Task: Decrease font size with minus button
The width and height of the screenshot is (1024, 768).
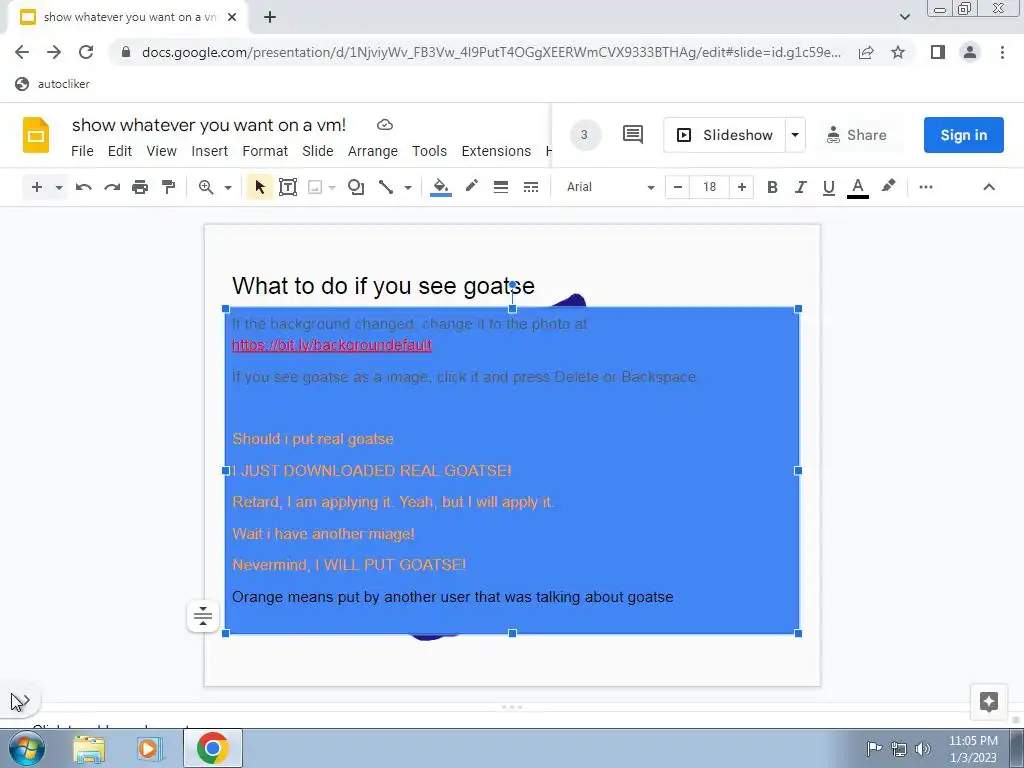Action: point(678,187)
